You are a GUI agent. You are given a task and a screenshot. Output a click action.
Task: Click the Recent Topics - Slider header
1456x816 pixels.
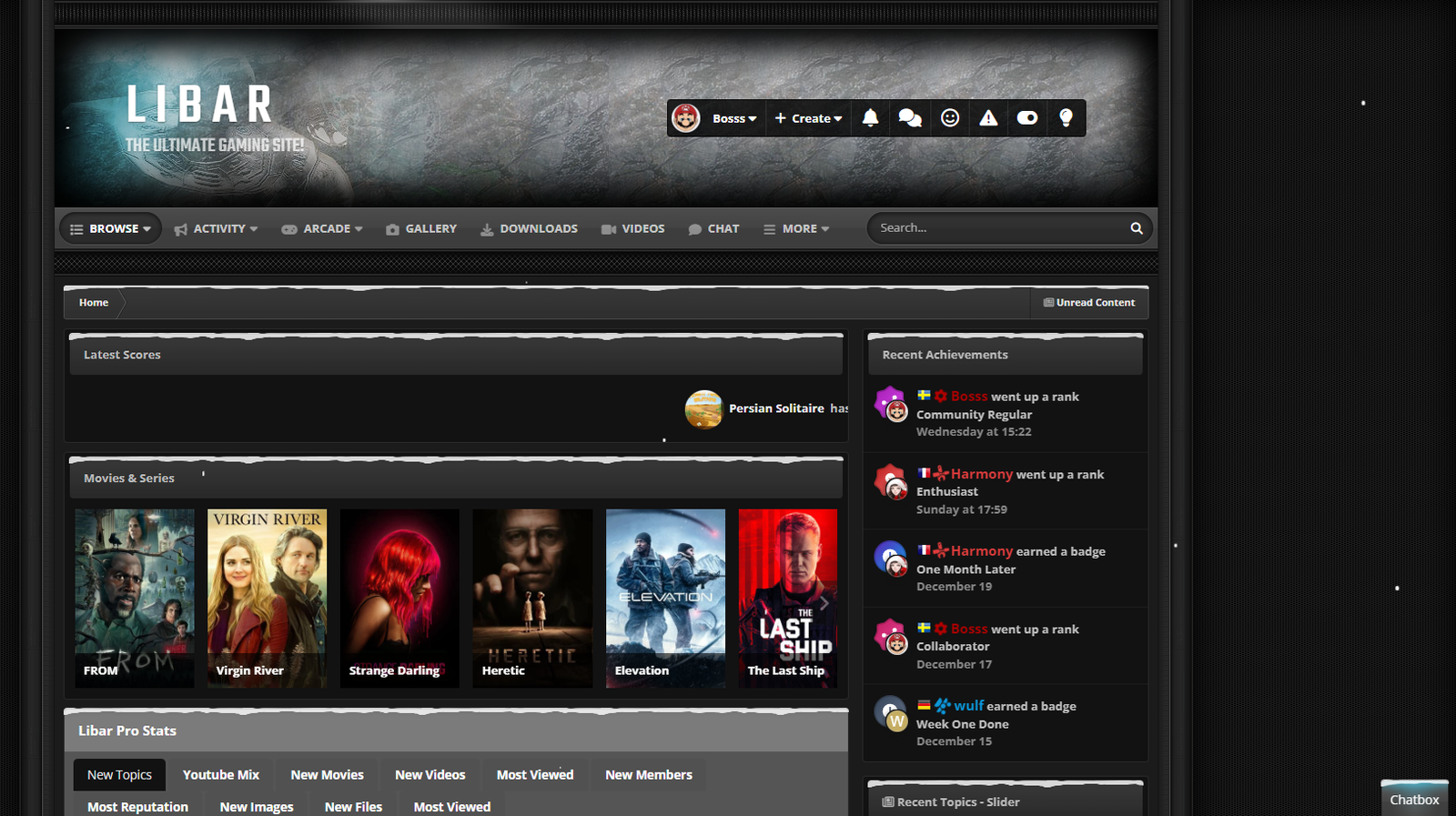(958, 802)
